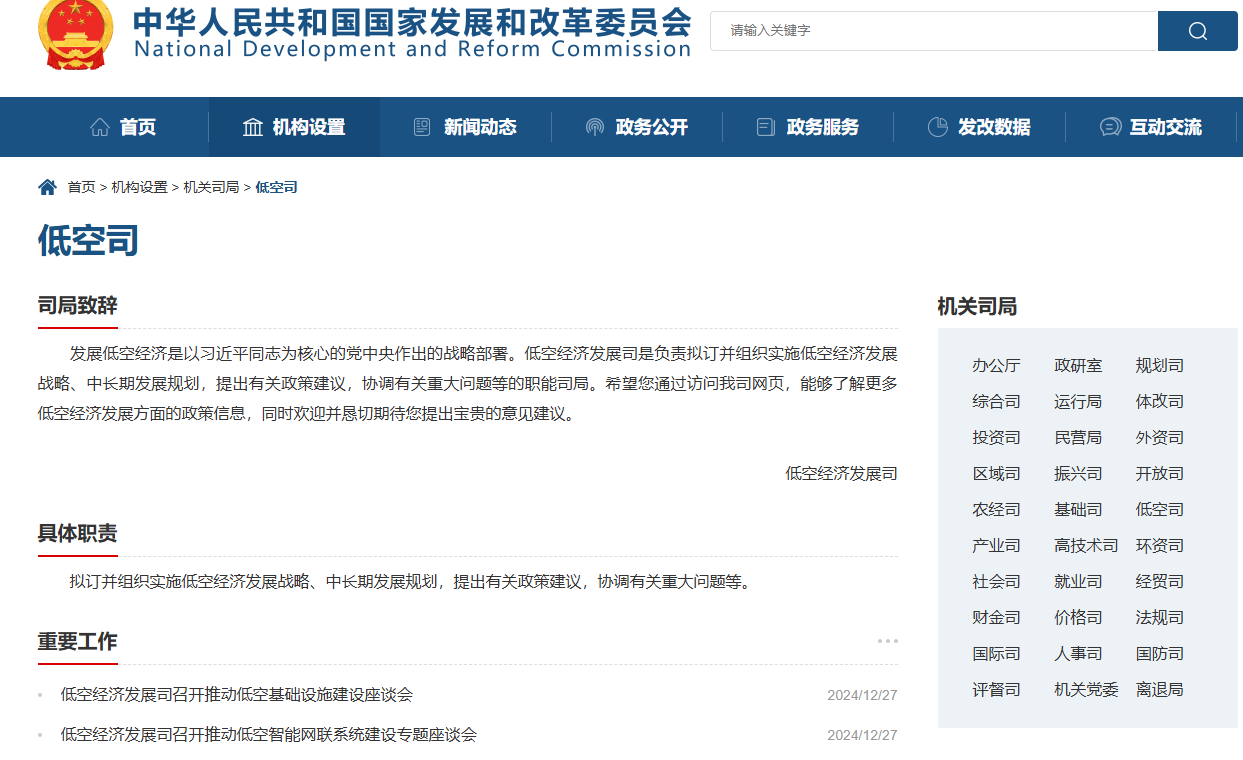Open the 低空基础设施建设座谈会 article
1243x760 pixels.
[236, 694]
